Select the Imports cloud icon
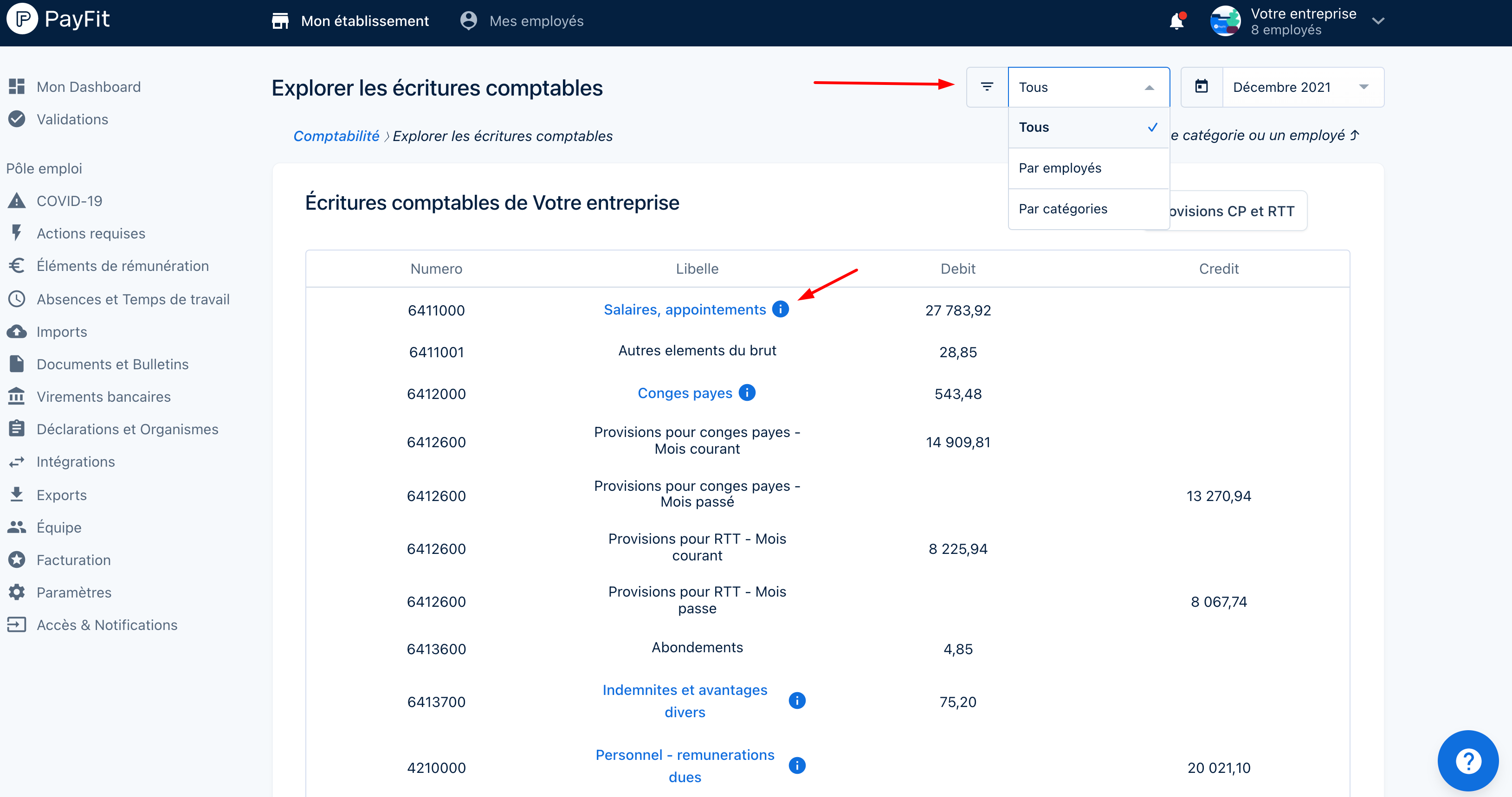Image resolution: width=1512 pixels, height=797 pixels. coord(17,331)
